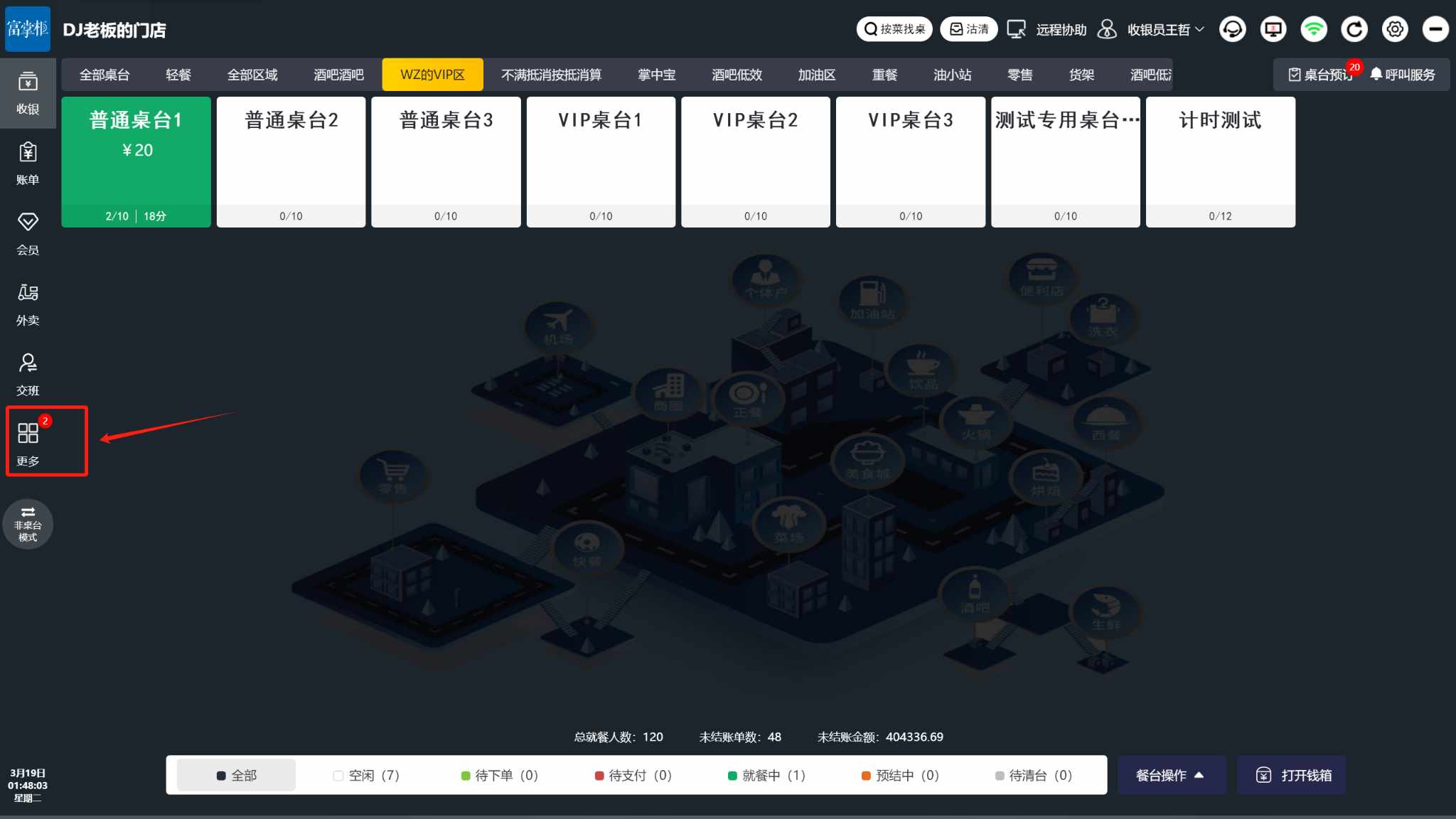Filter tables by 待下单 (0) status
This screenshot has width=1456, height=819.
(499, 775)
